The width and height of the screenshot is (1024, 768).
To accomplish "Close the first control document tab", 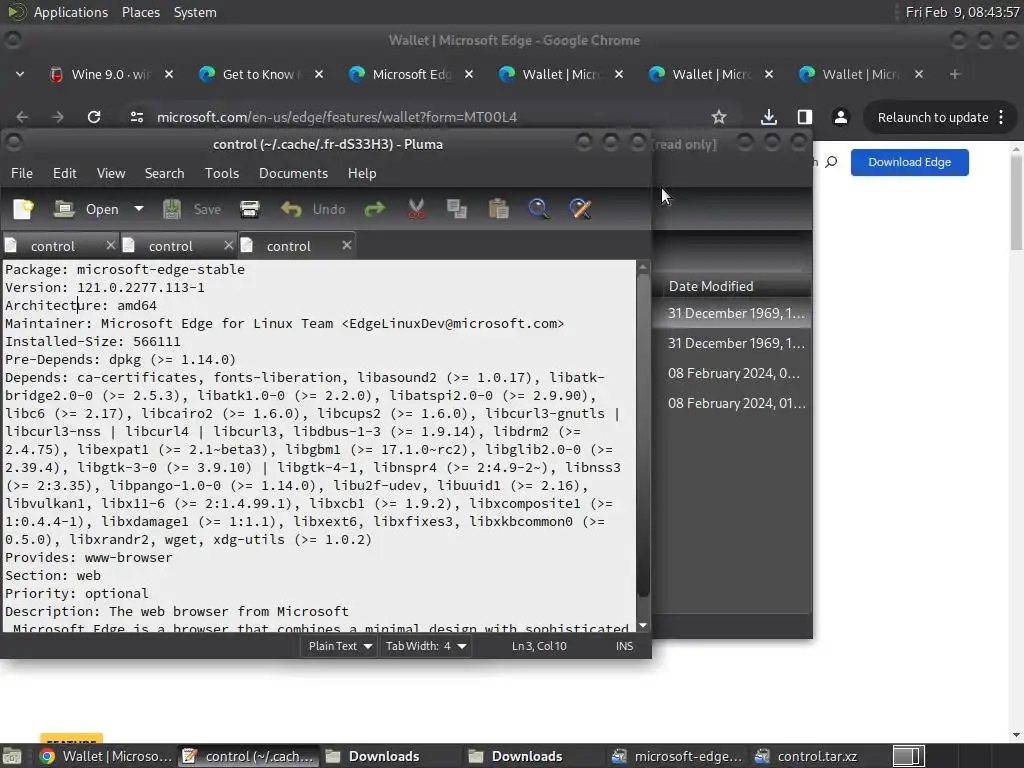I will 110,246.
